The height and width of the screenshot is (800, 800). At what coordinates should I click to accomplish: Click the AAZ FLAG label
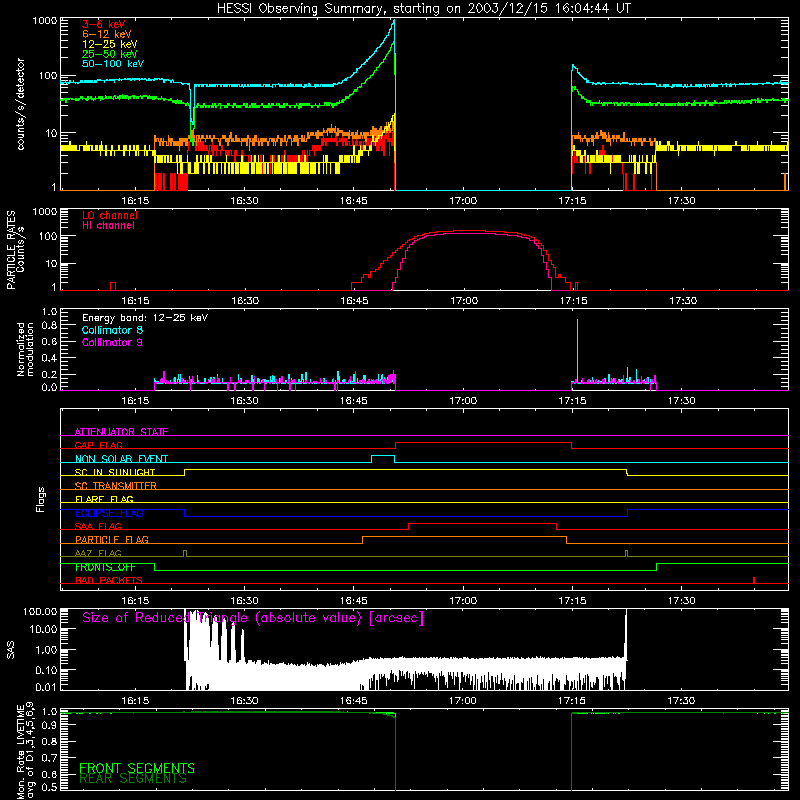[x=98, y=553]
